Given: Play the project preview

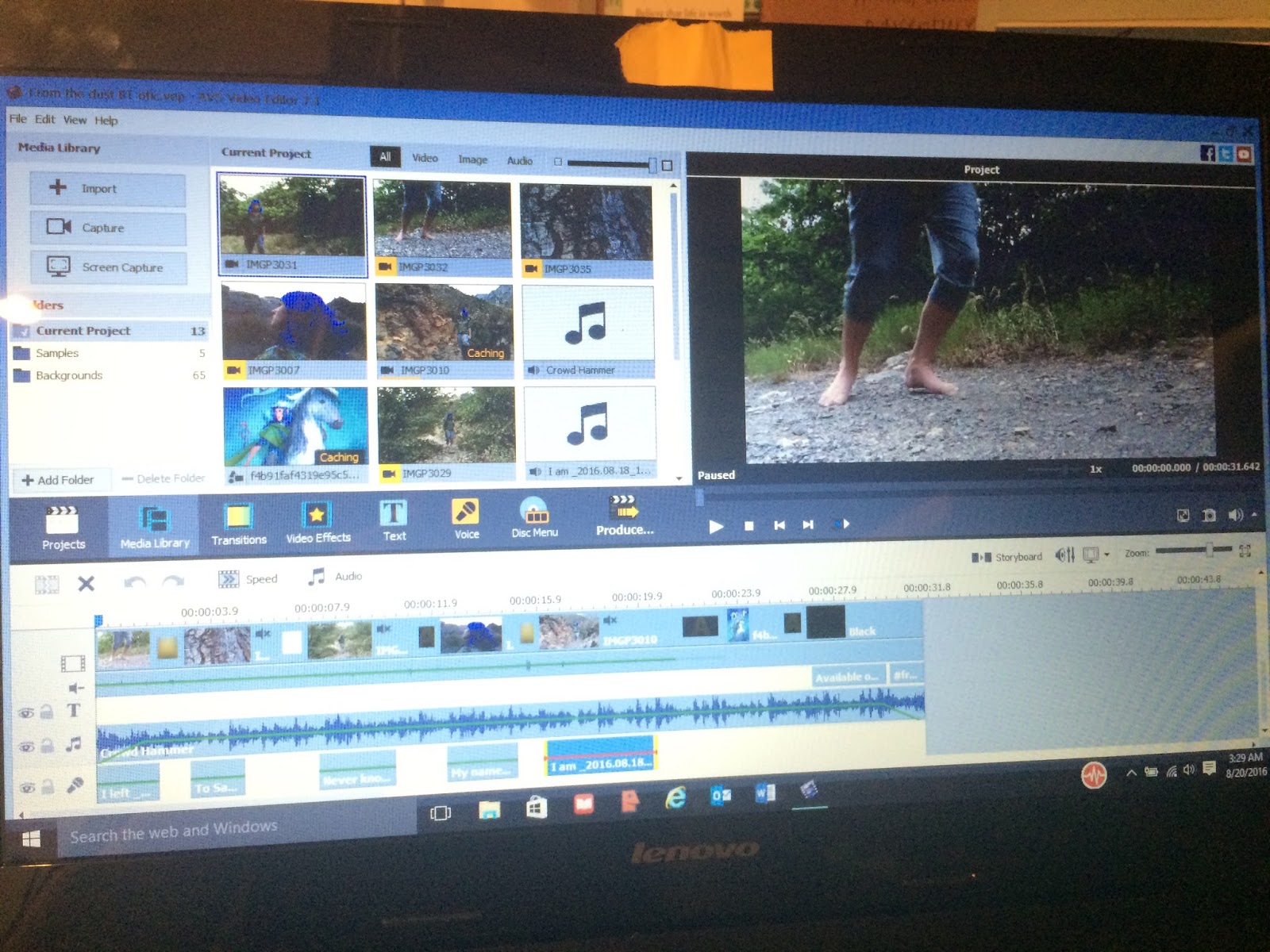Looking at the screenshot, I should 715,526.
